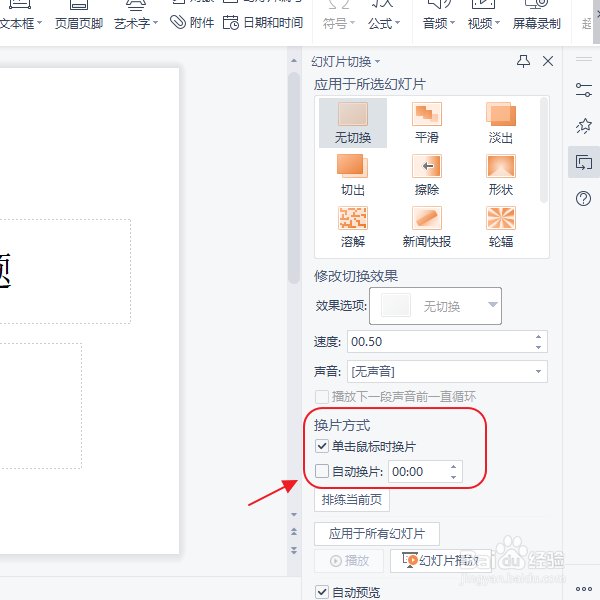Click the editor scrollbar down arrow
Screen dimensions: 600x600
click(x=294, y=514)
